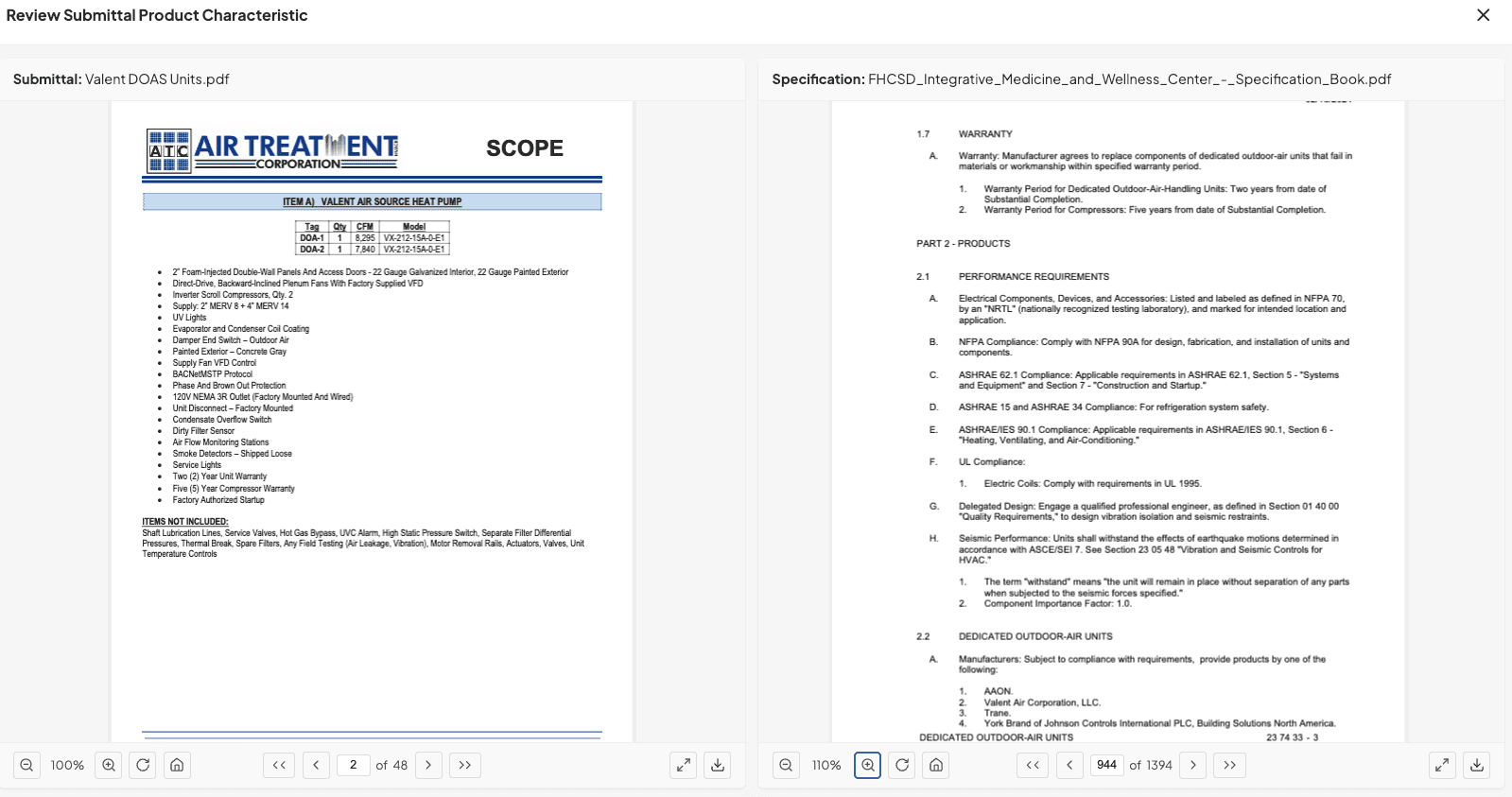Download the specification book PDF
Image resolution: width=1512 pixels, height=797 pixels.
pyautogui.click(x=1477, y=765)
